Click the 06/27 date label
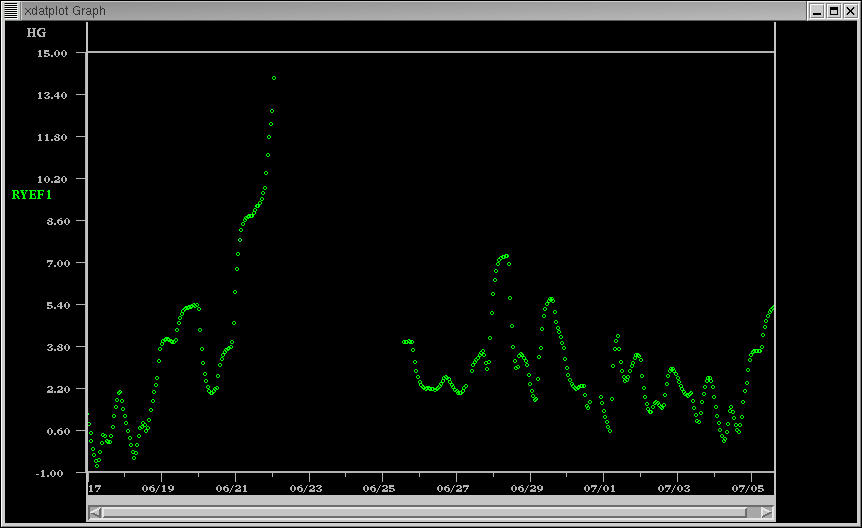 click(453, 488)
